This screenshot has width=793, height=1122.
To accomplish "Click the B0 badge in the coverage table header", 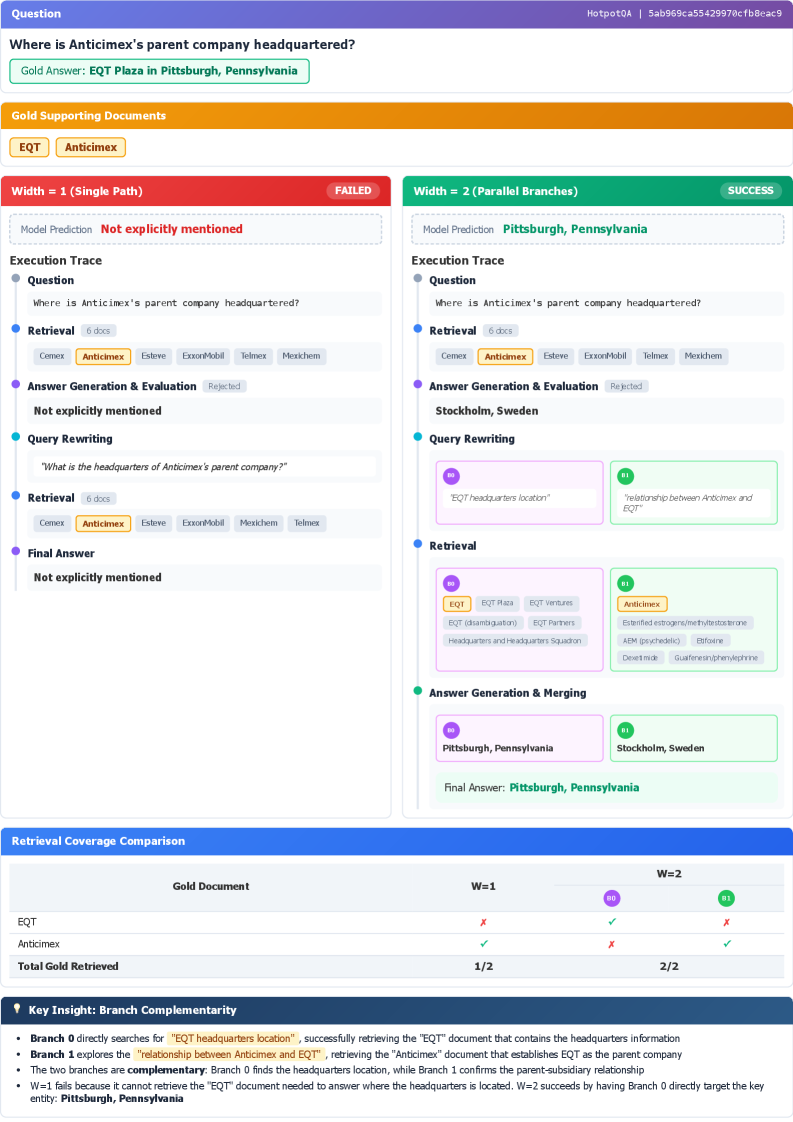I will [611, 898].
